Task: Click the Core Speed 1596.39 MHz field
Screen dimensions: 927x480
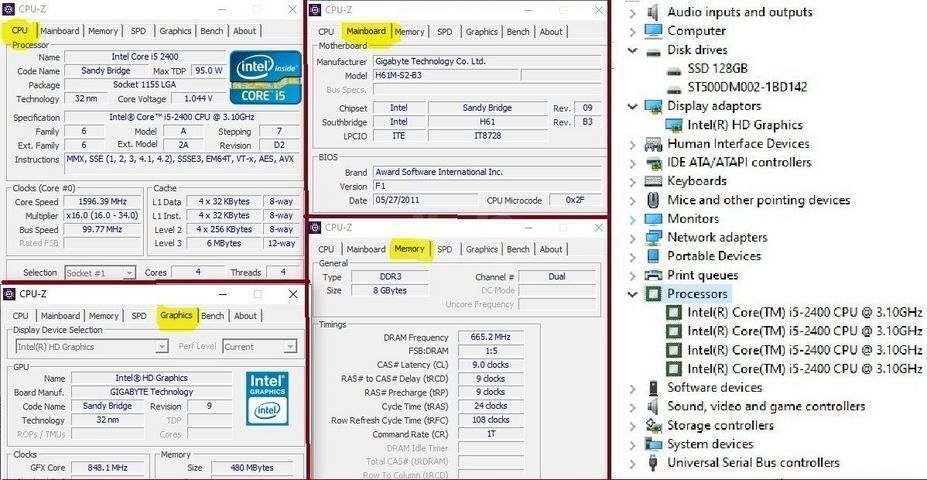Action: [x=103, y=202]
